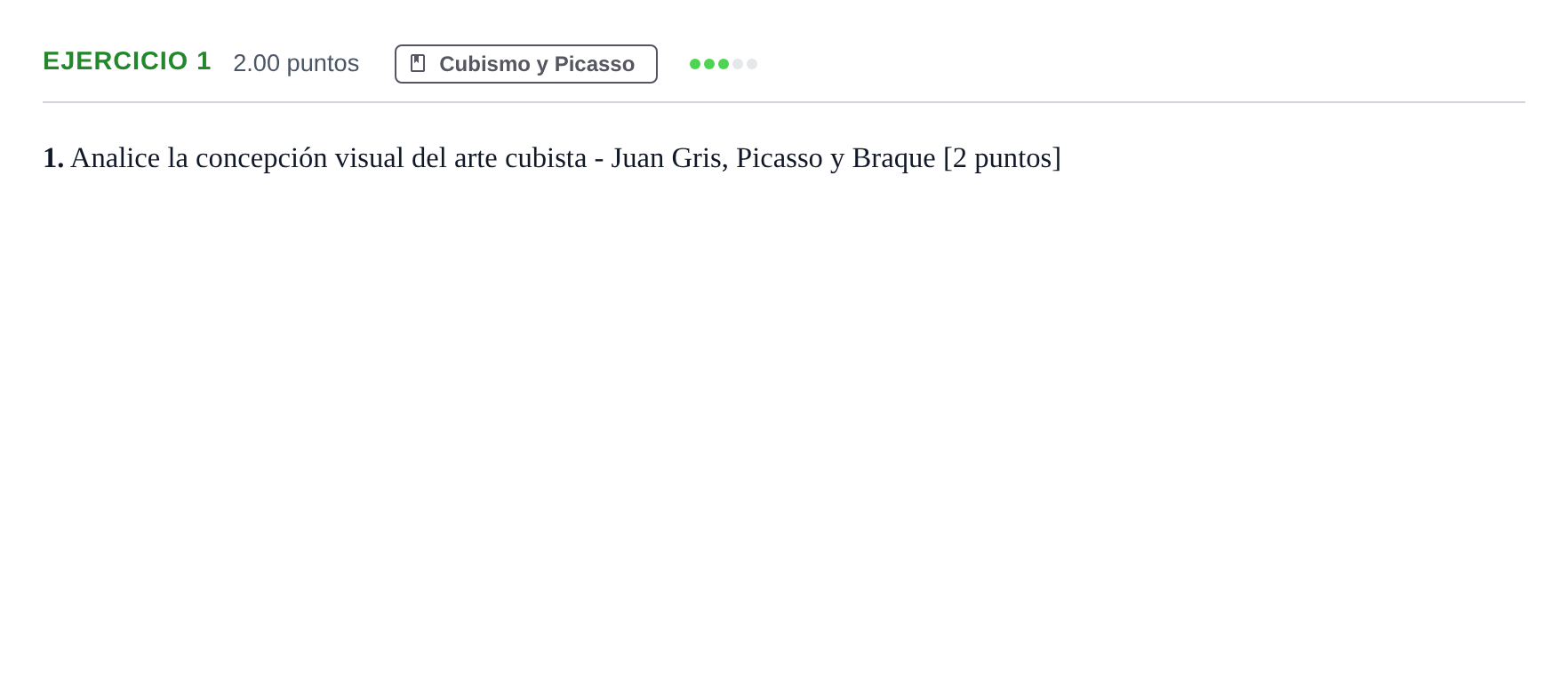Select the first green difficulty dot
The height and width of the screenshot is (679, 1568).
pos(695,64)
